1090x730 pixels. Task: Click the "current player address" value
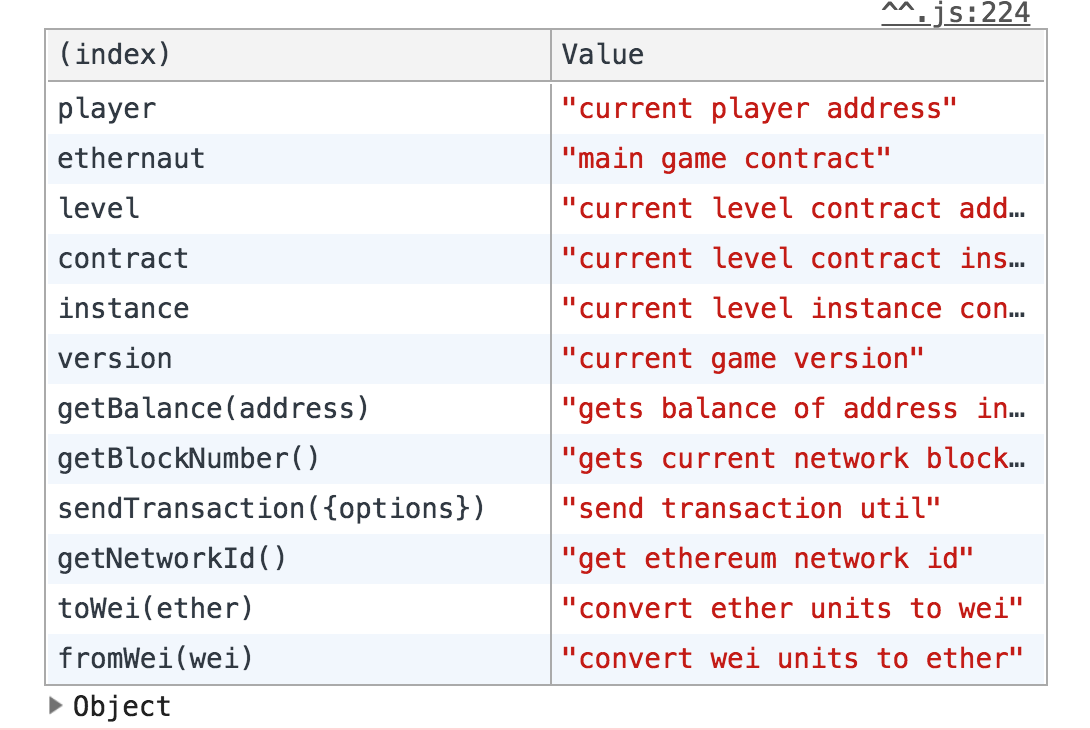pyautogui.click(x=759, y=108)
